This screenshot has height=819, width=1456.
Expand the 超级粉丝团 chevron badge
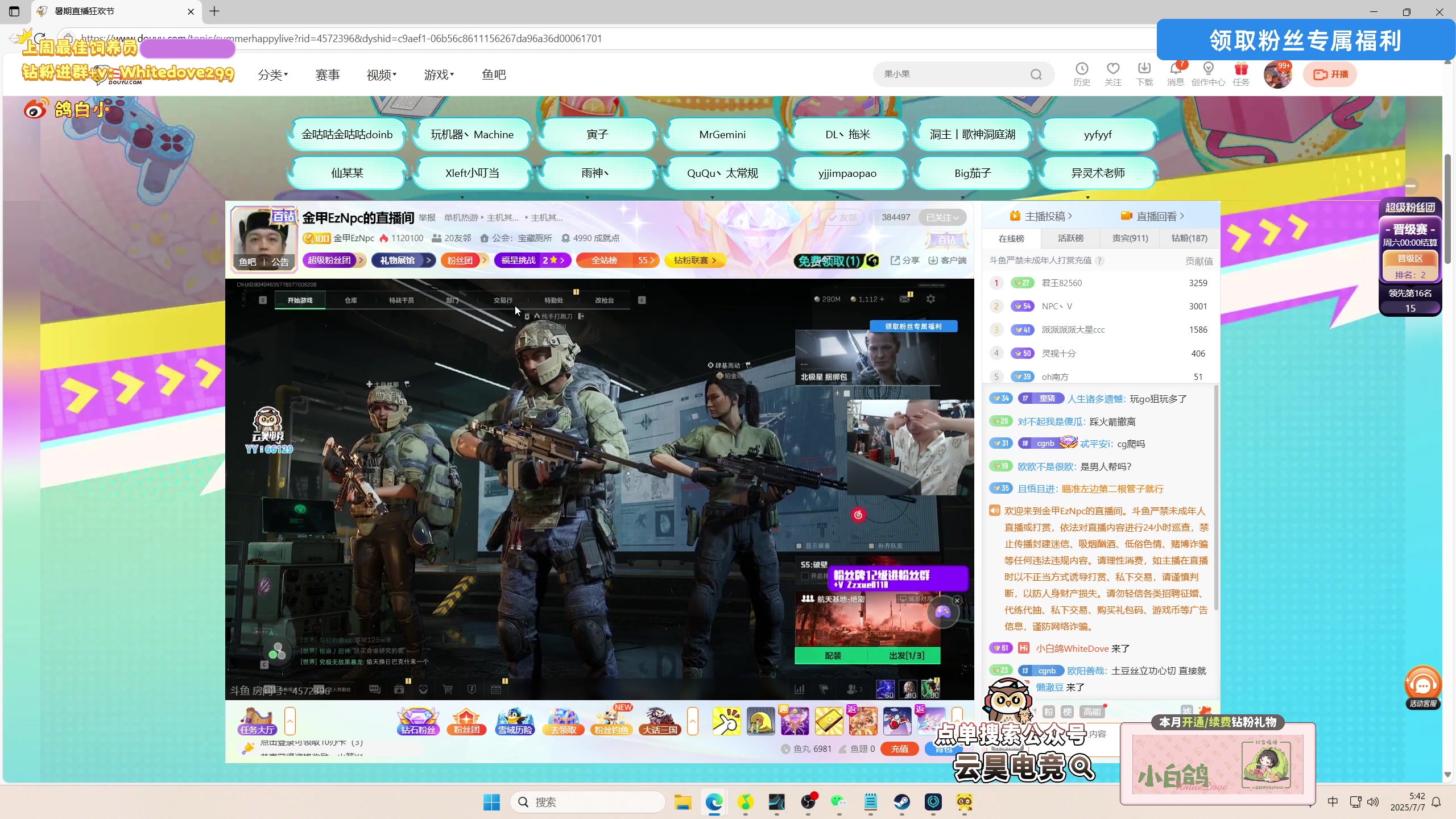pyautogui.click(x=334, y=260)
